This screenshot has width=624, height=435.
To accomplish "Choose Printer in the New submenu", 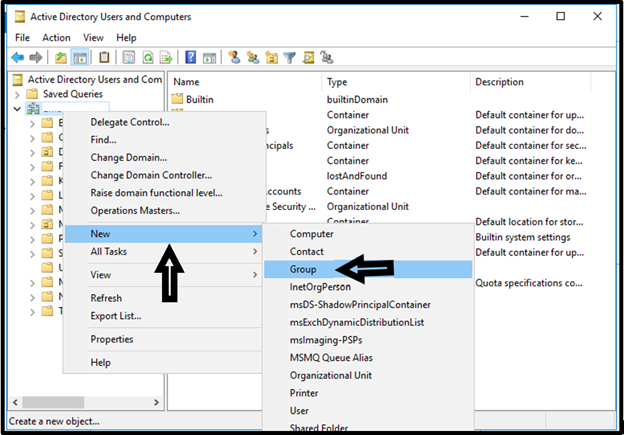I will [304, 393].
